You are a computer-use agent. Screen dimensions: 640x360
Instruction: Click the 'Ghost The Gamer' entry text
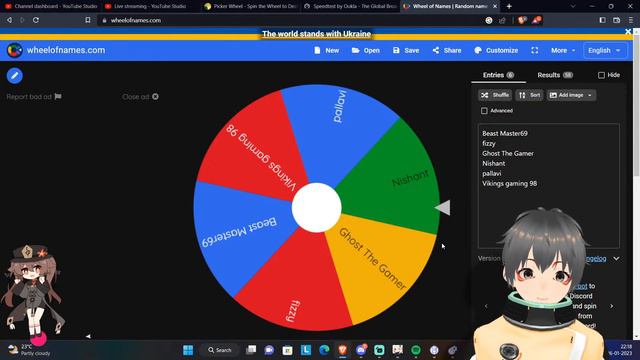click(x=508, y=153)
